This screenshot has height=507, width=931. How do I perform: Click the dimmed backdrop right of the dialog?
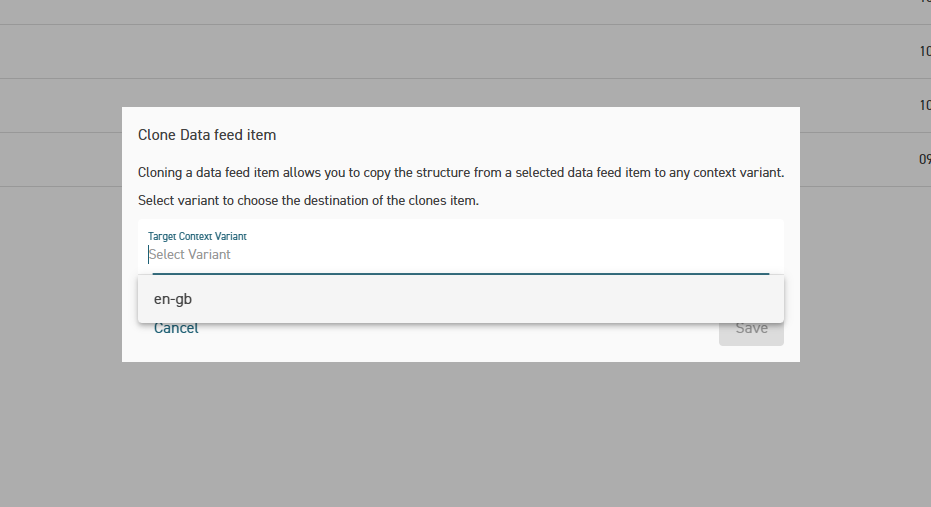(865, 300)
